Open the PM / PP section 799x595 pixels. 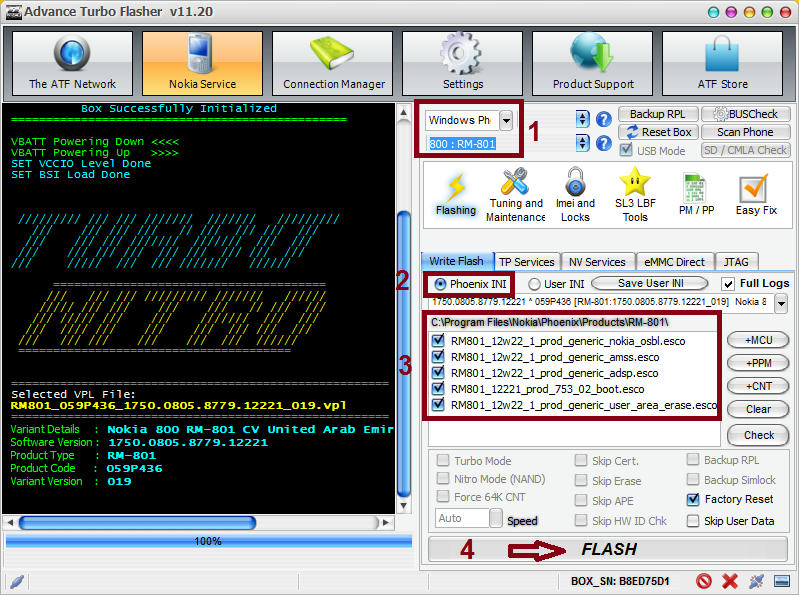pos(696,195)
